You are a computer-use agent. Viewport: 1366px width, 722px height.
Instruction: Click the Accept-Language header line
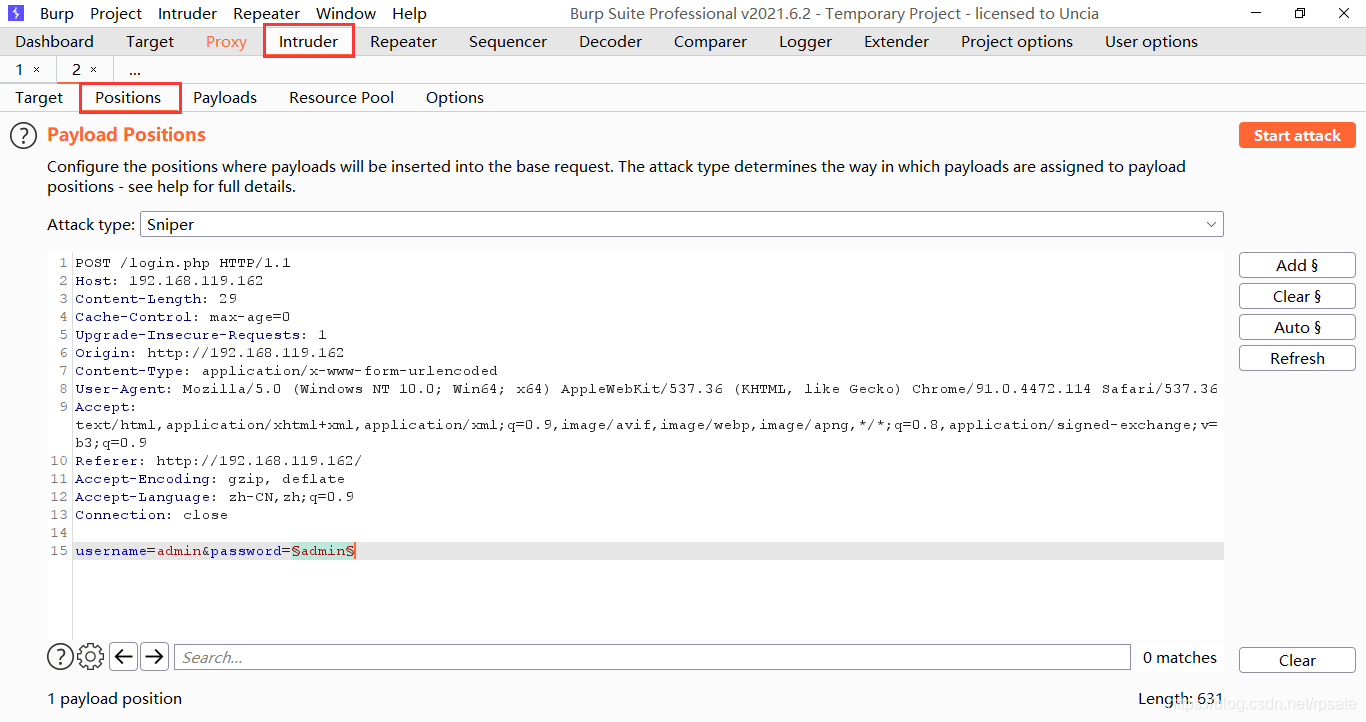[x=214, y=497]
